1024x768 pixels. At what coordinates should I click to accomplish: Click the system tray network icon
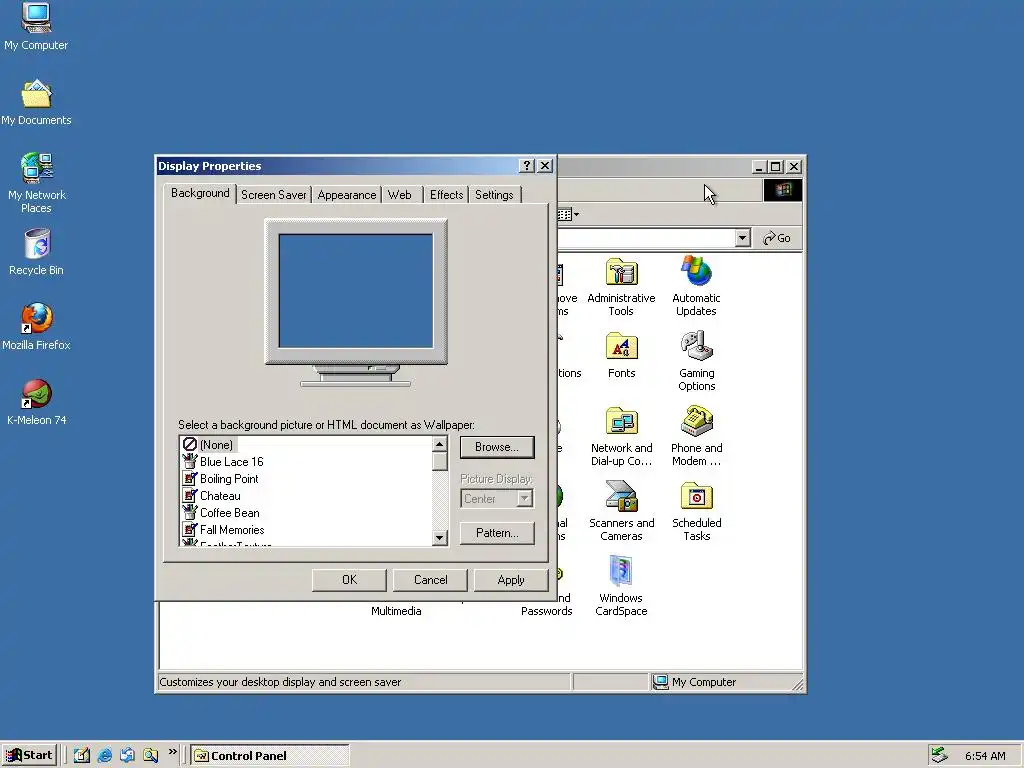pos(939,755)
